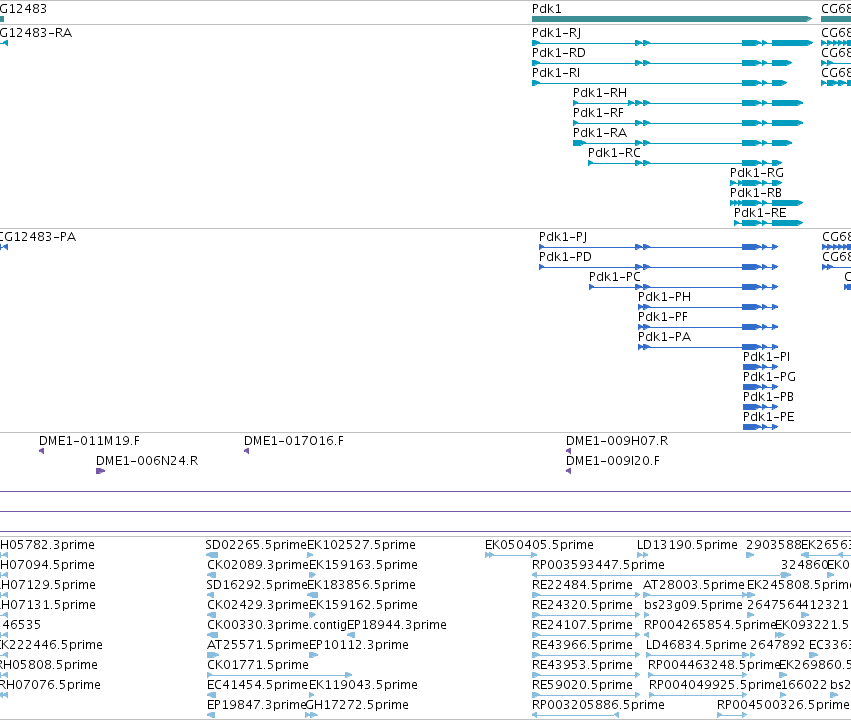The height and width of the screenshot is (720, 851).
Task: Click the DME1-011M19.F feature label
Action: 90,441
